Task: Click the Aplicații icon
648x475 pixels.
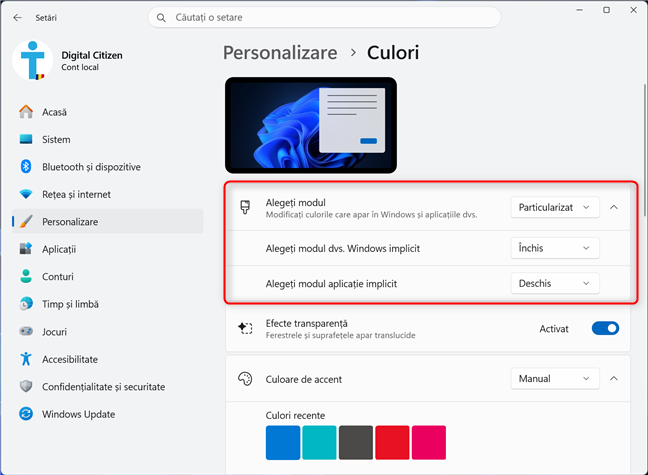Action: coord(26,249)
